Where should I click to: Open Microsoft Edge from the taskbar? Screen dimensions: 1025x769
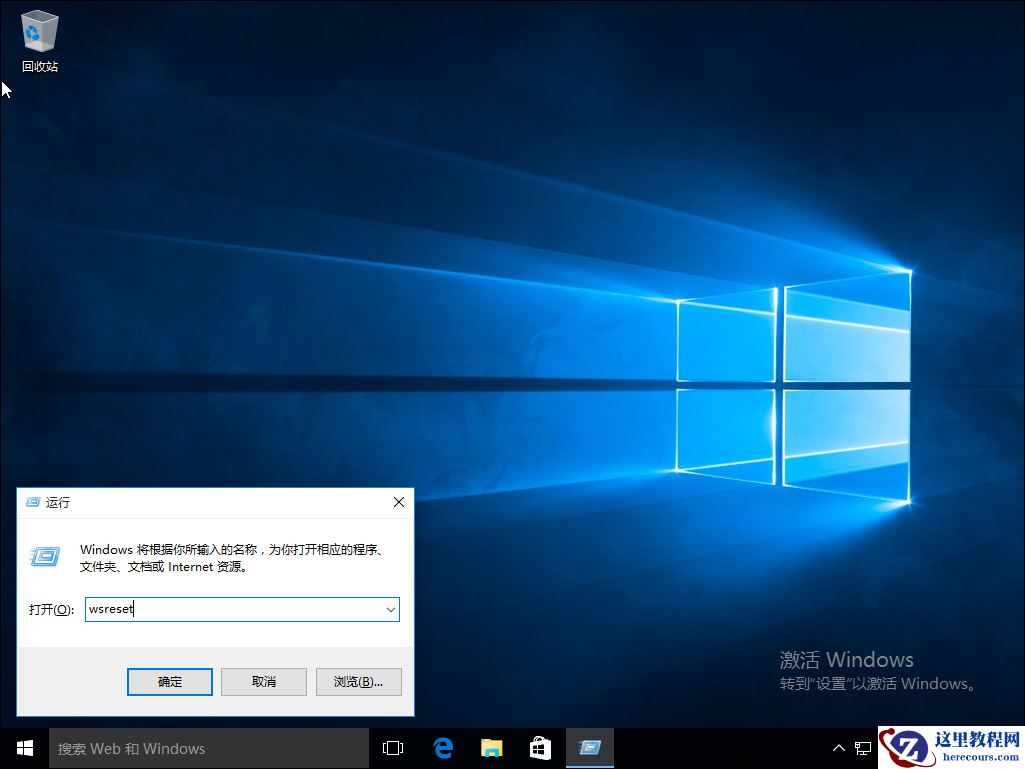[x=442, y=748]
